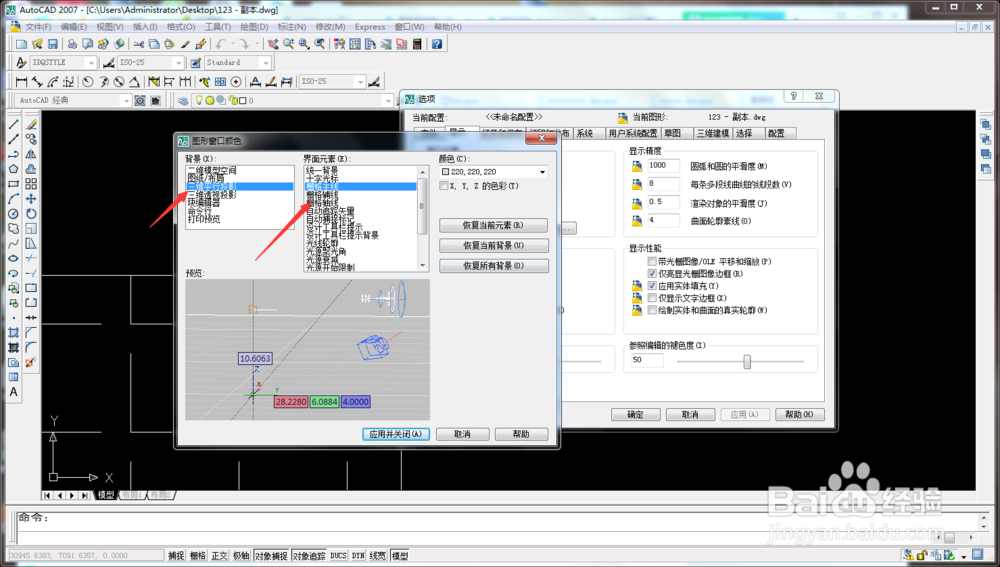Open the AutoCAD 经典 workspace dropdown

(x=73, y=101)
